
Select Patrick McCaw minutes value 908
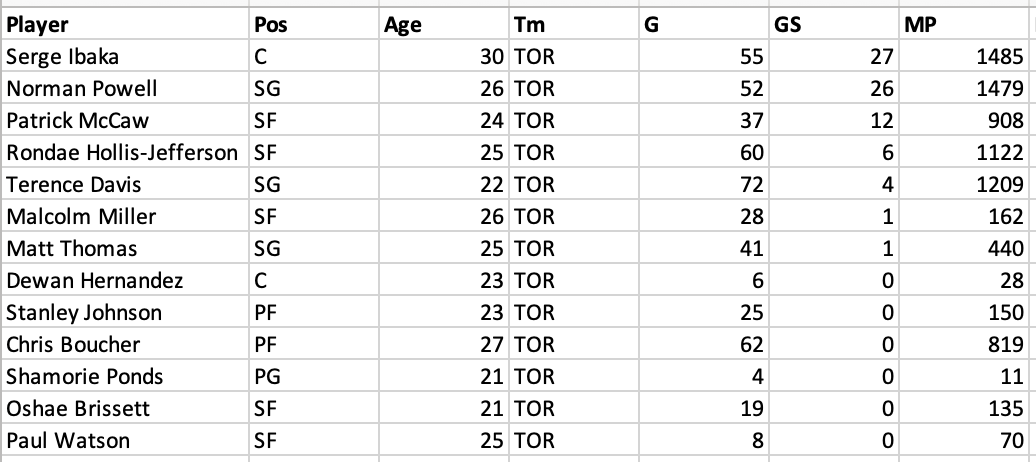coord(965,120)
